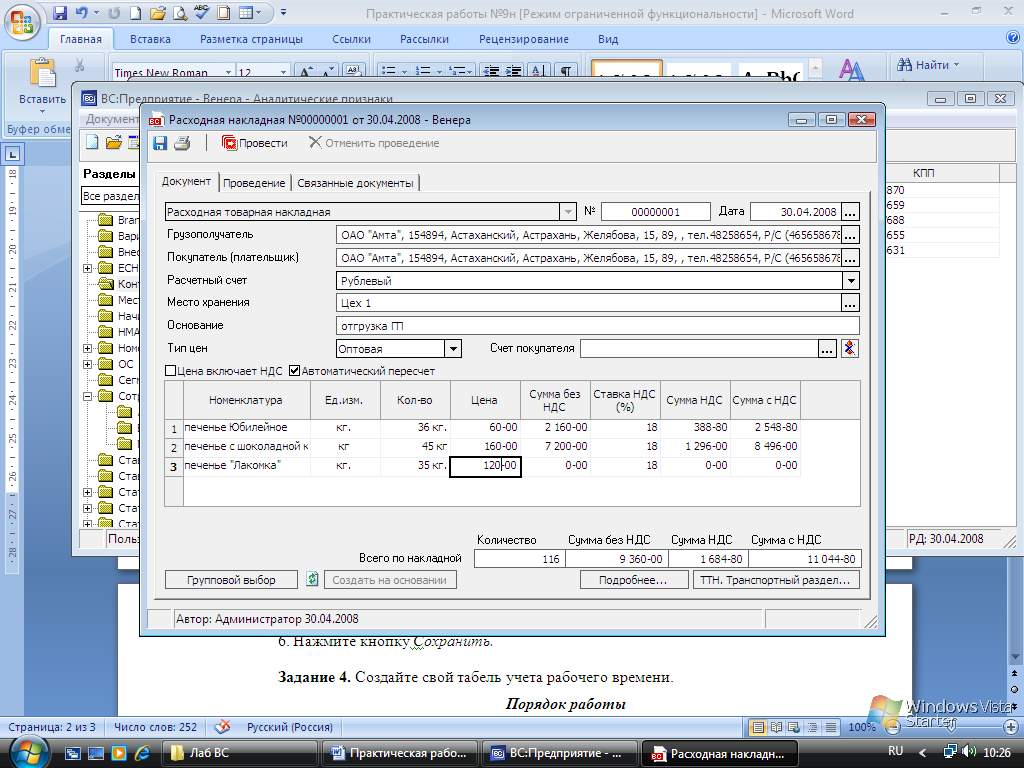Switch to the Связанные документы tab
The image size is (1024, 768).
point(355,183)
